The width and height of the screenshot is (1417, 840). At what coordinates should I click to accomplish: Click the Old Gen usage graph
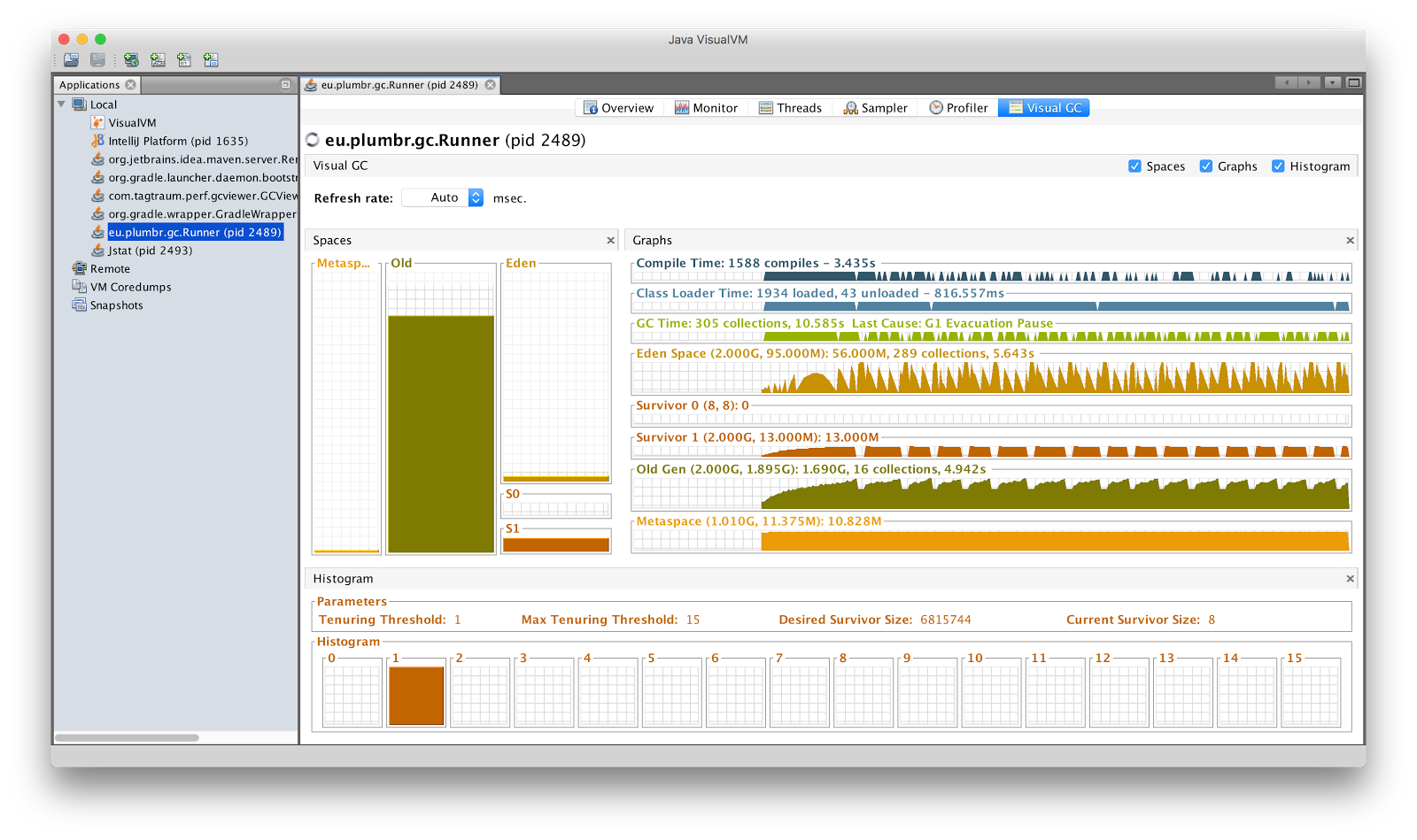click(x=991, y=493)
